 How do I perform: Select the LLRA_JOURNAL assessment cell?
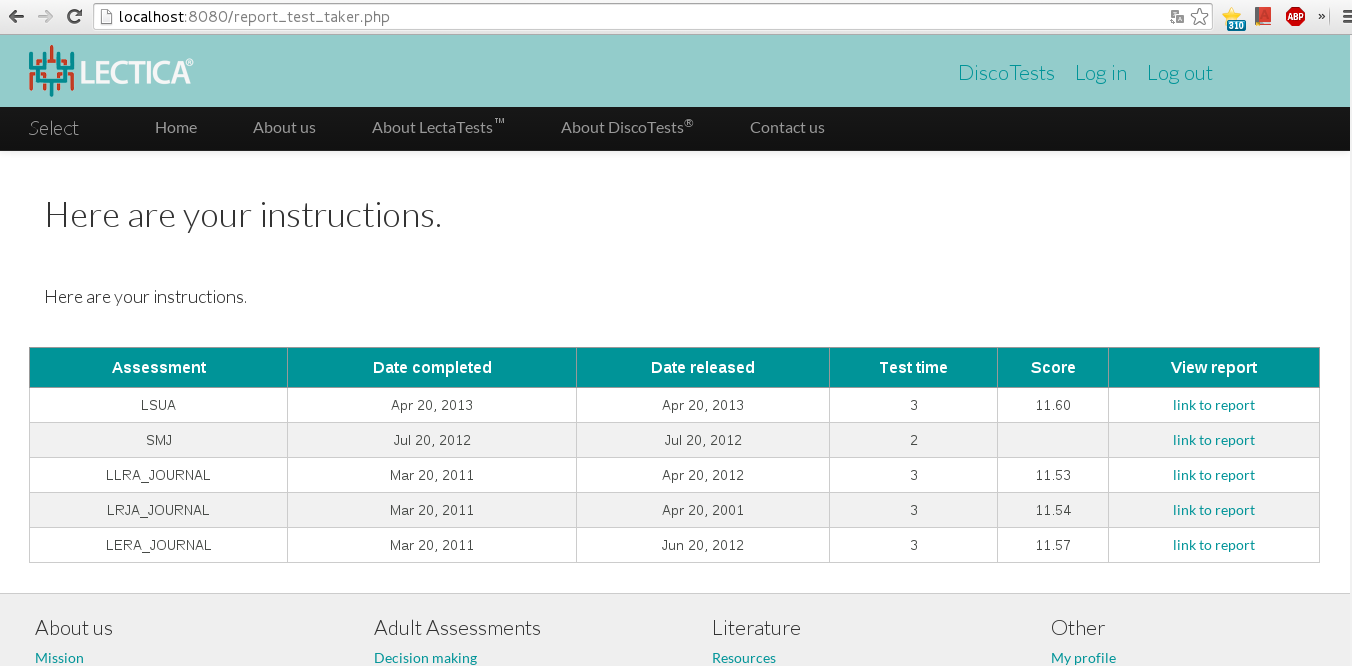point(159,475)
